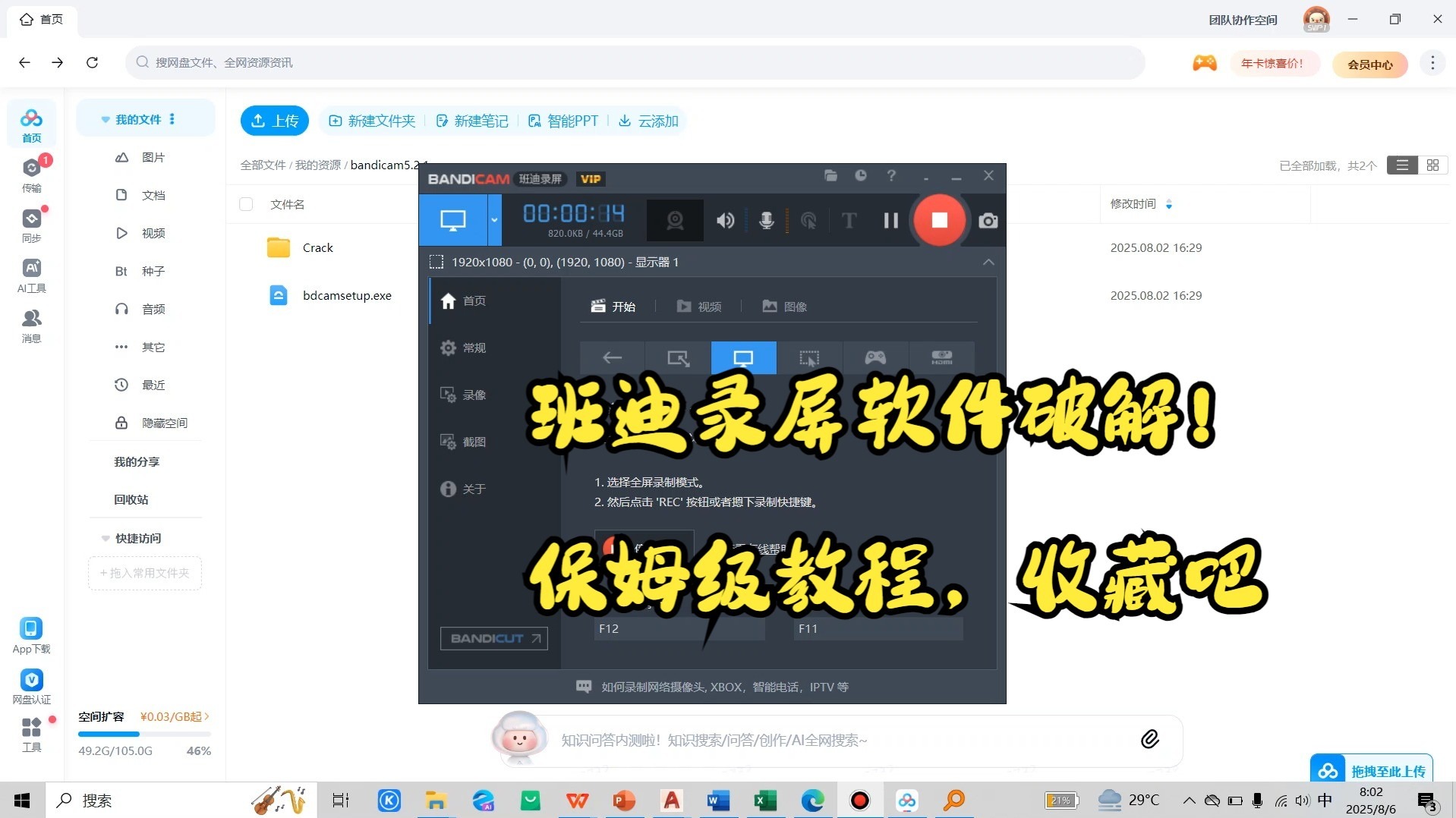Select the game recording mode gamepad icon
Screen dimensions: 1456x818
875,357
